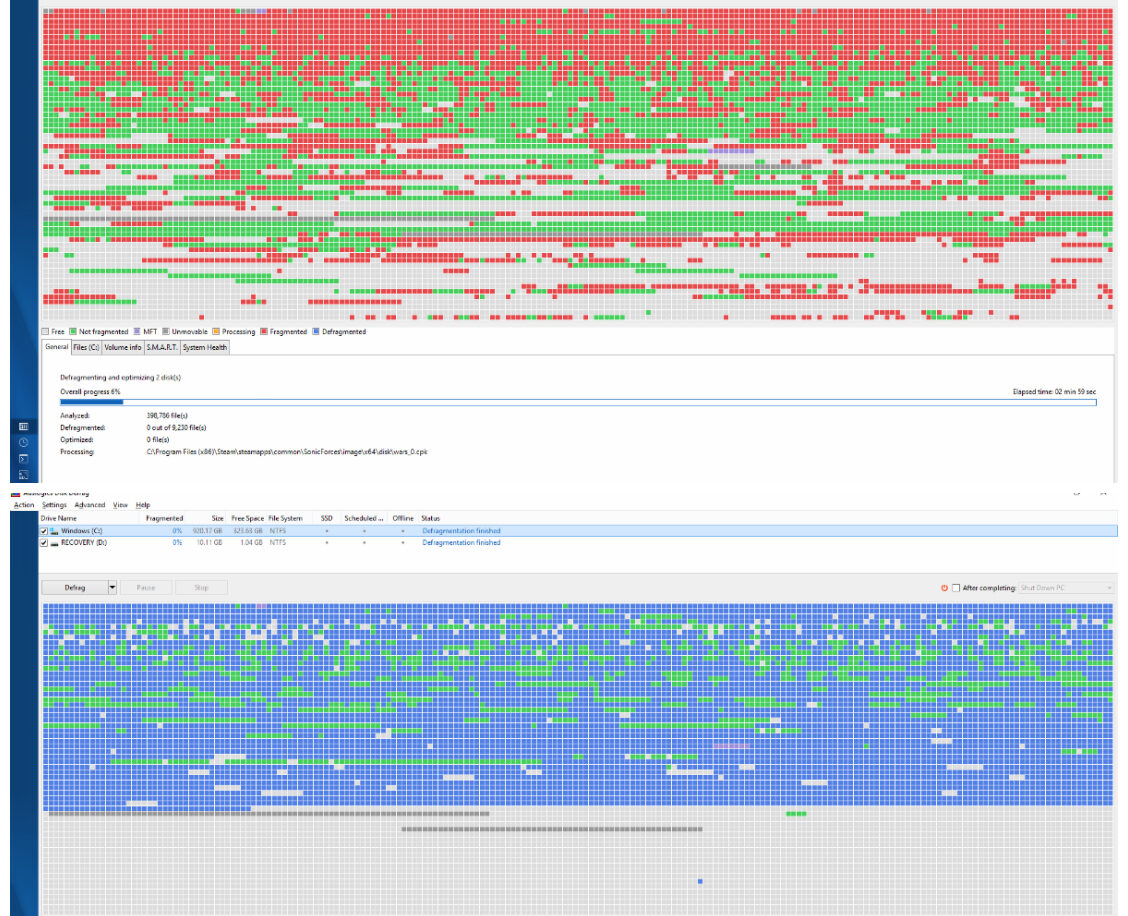Click the Windows (C:) drive icon
The width and height of the screenshot is (1128, 916).
(54, 530)
